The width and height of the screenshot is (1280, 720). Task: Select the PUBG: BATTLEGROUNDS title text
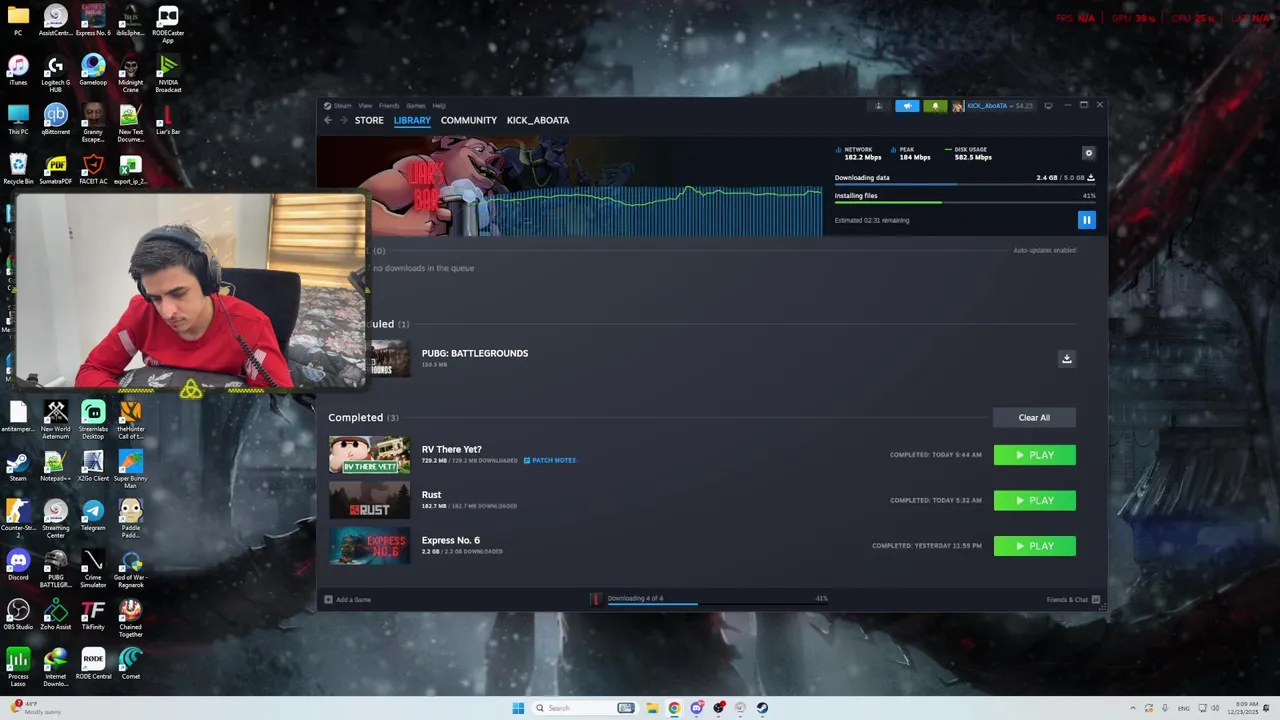475,353
